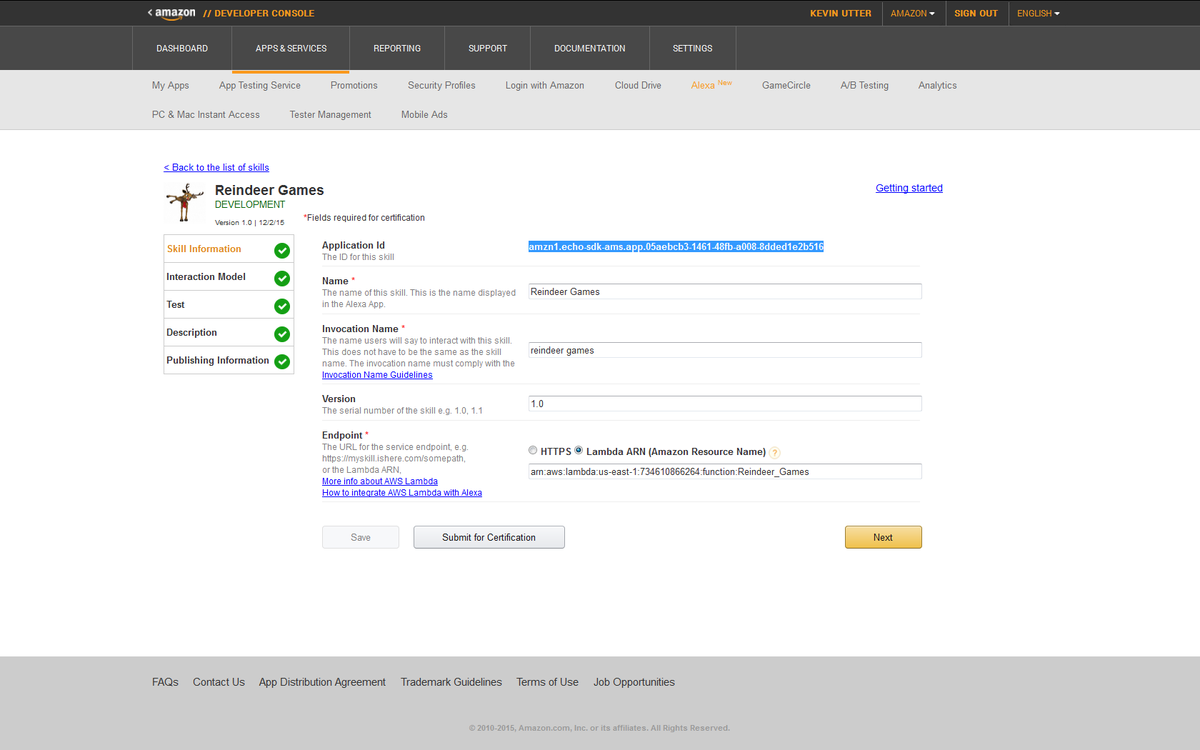Open GameCircle section
1200x750 pixels.
pyautogui.click(x=786, y=85)
